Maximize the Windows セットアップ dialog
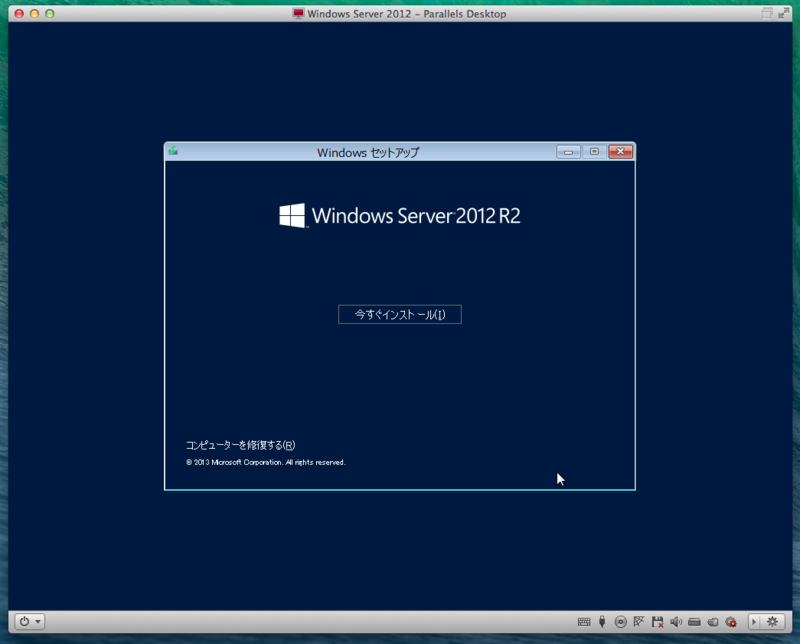Viewport: 800px width, 644px height. (594, 152)
